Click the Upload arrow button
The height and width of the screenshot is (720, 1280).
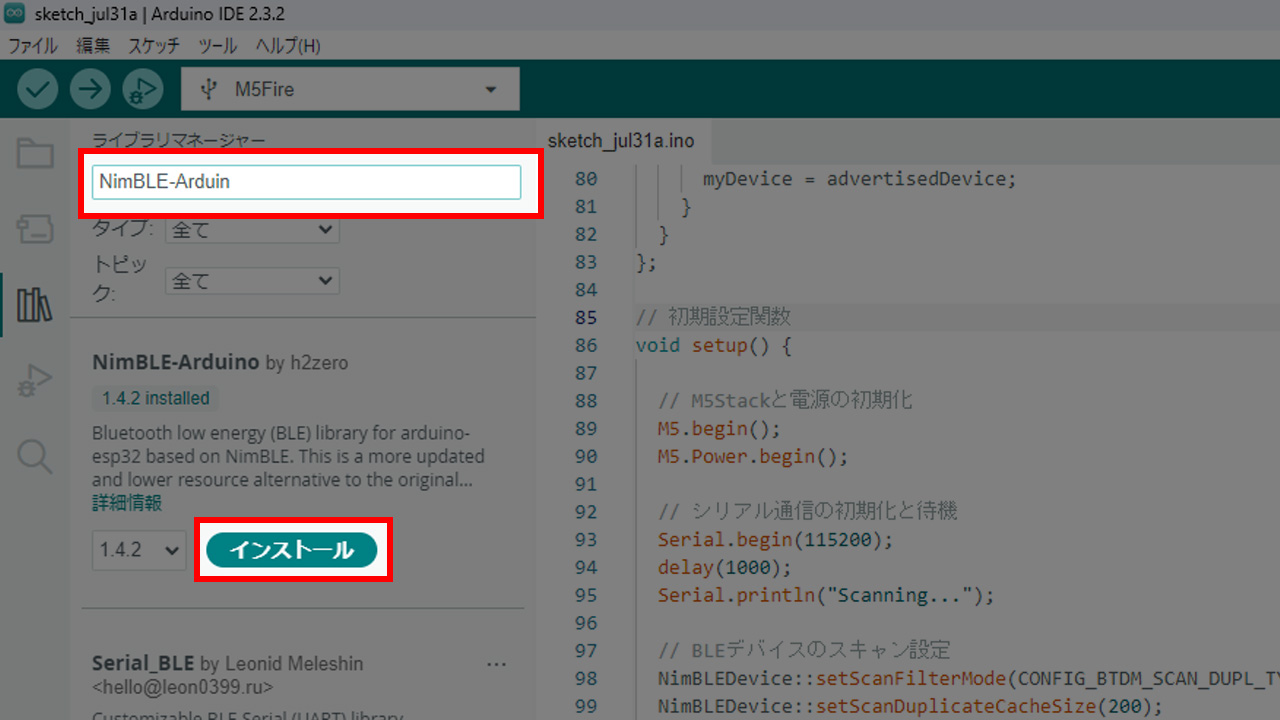pos(90,89)
